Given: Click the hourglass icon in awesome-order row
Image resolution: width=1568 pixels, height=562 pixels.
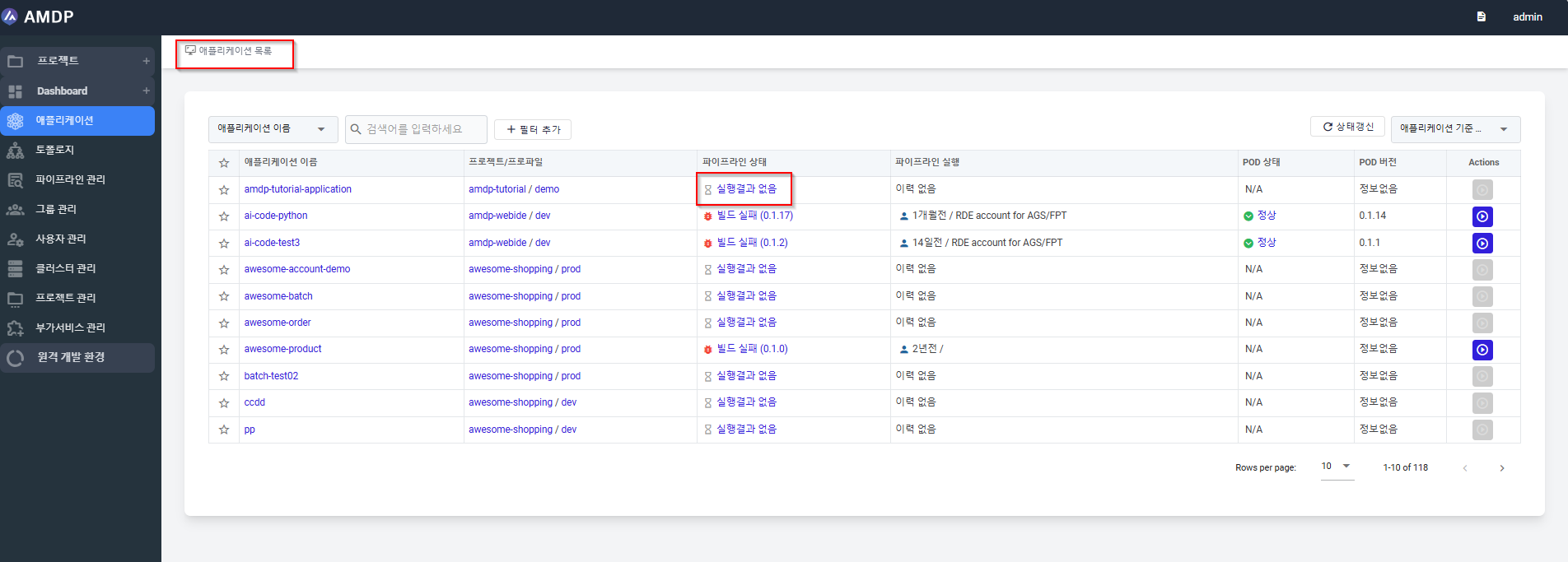Looking at the screenshot, I should coord(707,323).
